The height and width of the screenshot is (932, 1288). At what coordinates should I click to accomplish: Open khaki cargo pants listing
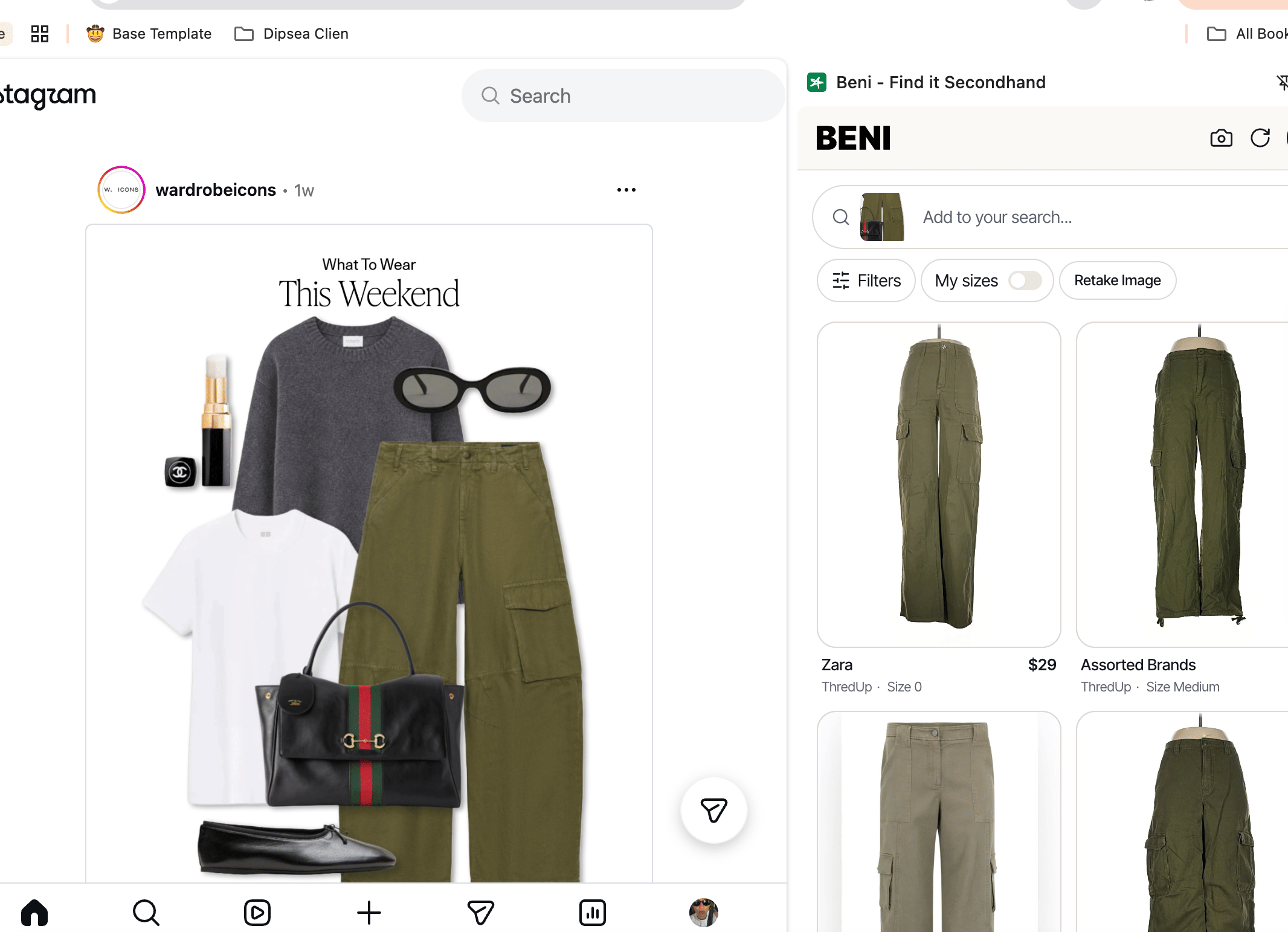click(x=939, y=822)
